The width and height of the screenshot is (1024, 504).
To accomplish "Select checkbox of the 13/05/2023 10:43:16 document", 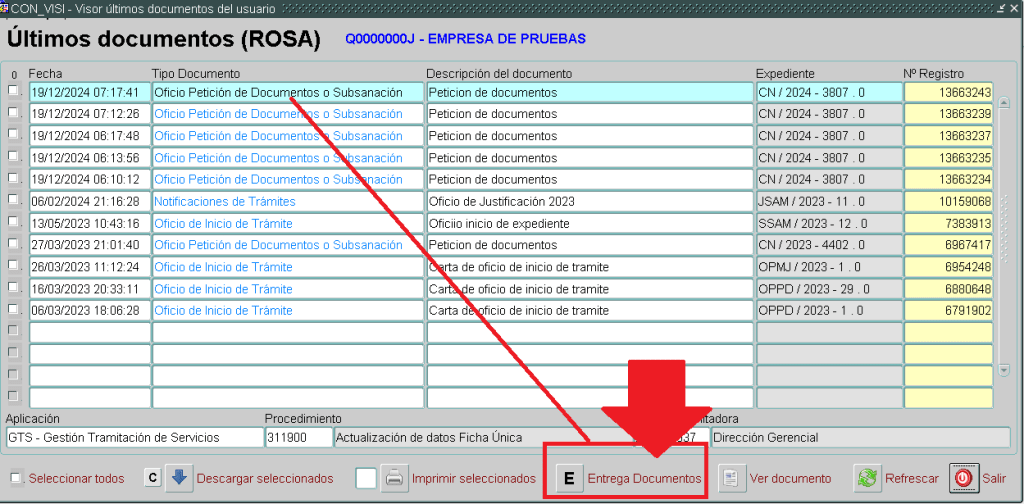I will point(13,222).
